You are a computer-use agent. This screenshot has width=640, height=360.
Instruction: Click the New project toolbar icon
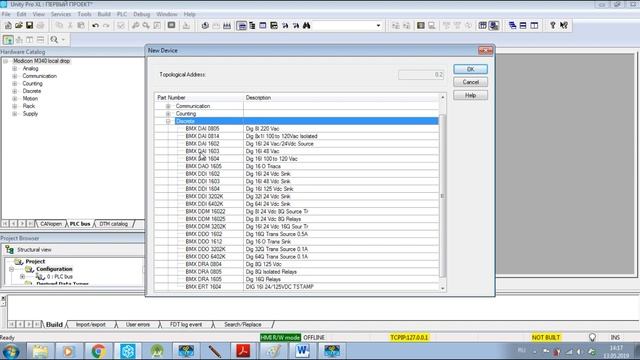pos(8,25)
